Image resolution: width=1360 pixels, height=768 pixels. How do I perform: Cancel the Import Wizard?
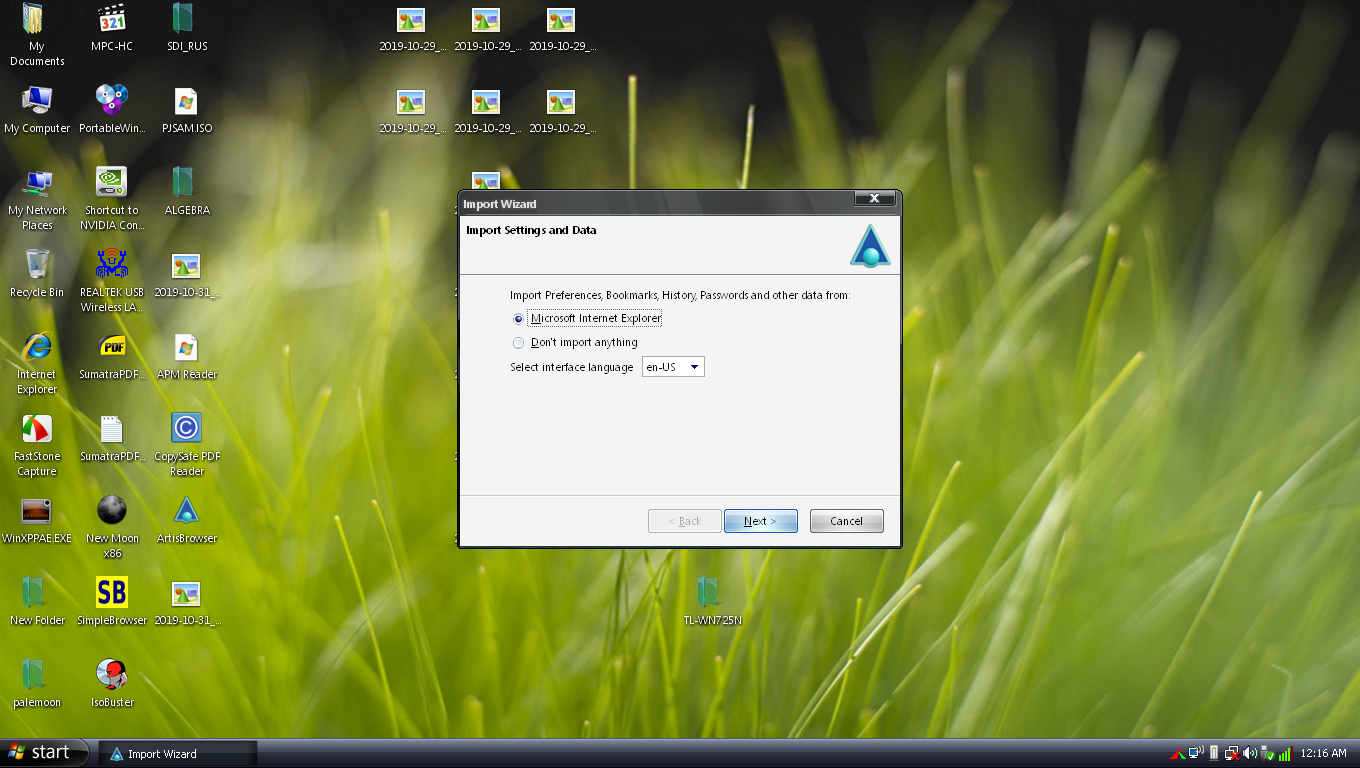click(x=846, y=521)
